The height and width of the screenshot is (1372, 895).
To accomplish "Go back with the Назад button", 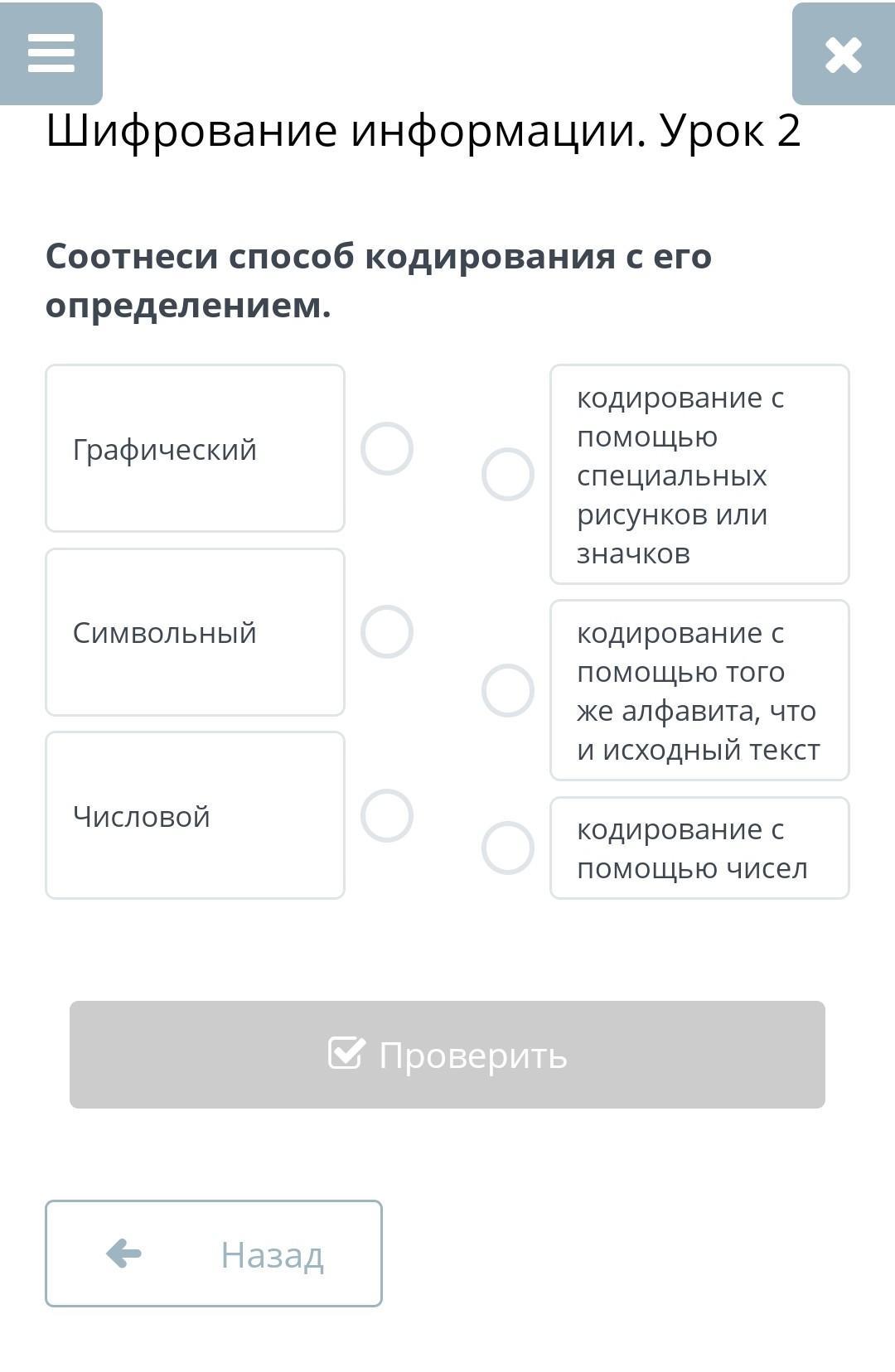I will (214, 1254).
